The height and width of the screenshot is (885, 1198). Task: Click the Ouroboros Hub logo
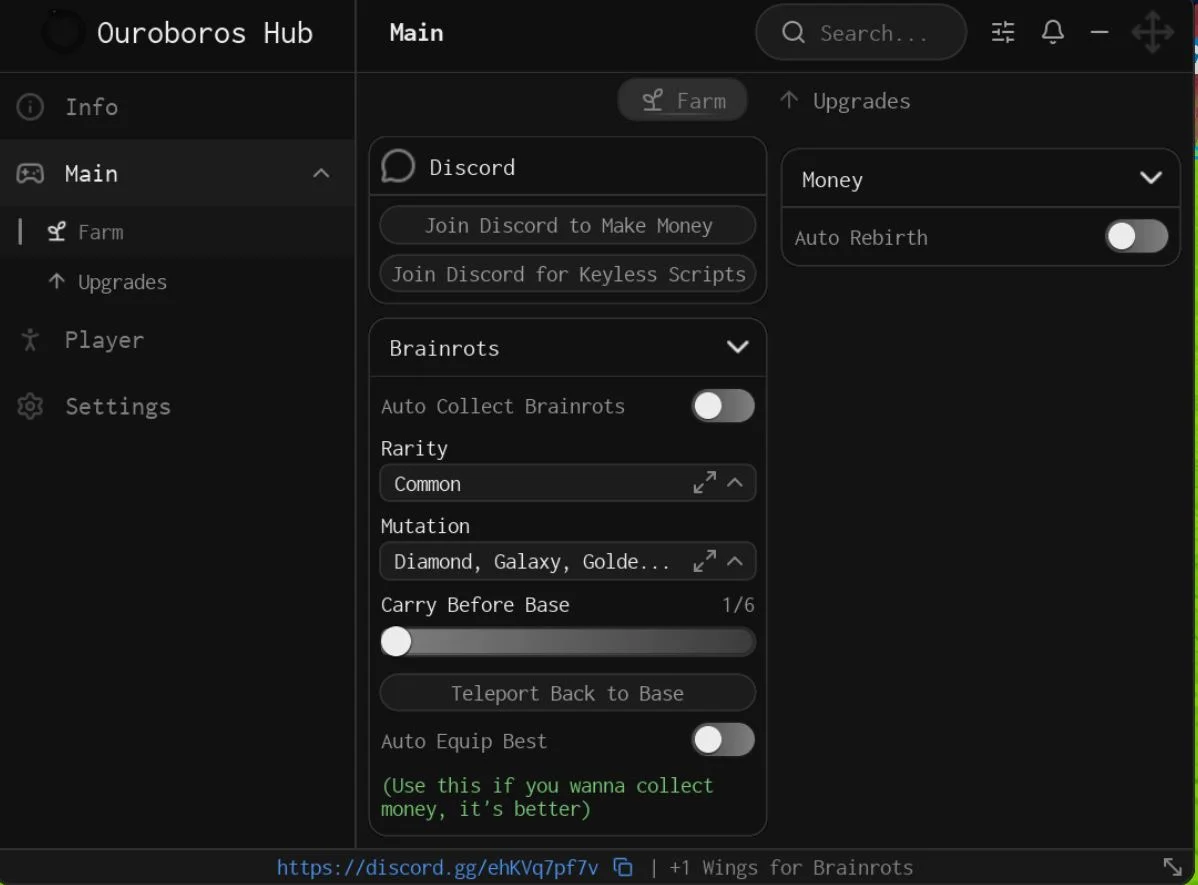[63, 32]
